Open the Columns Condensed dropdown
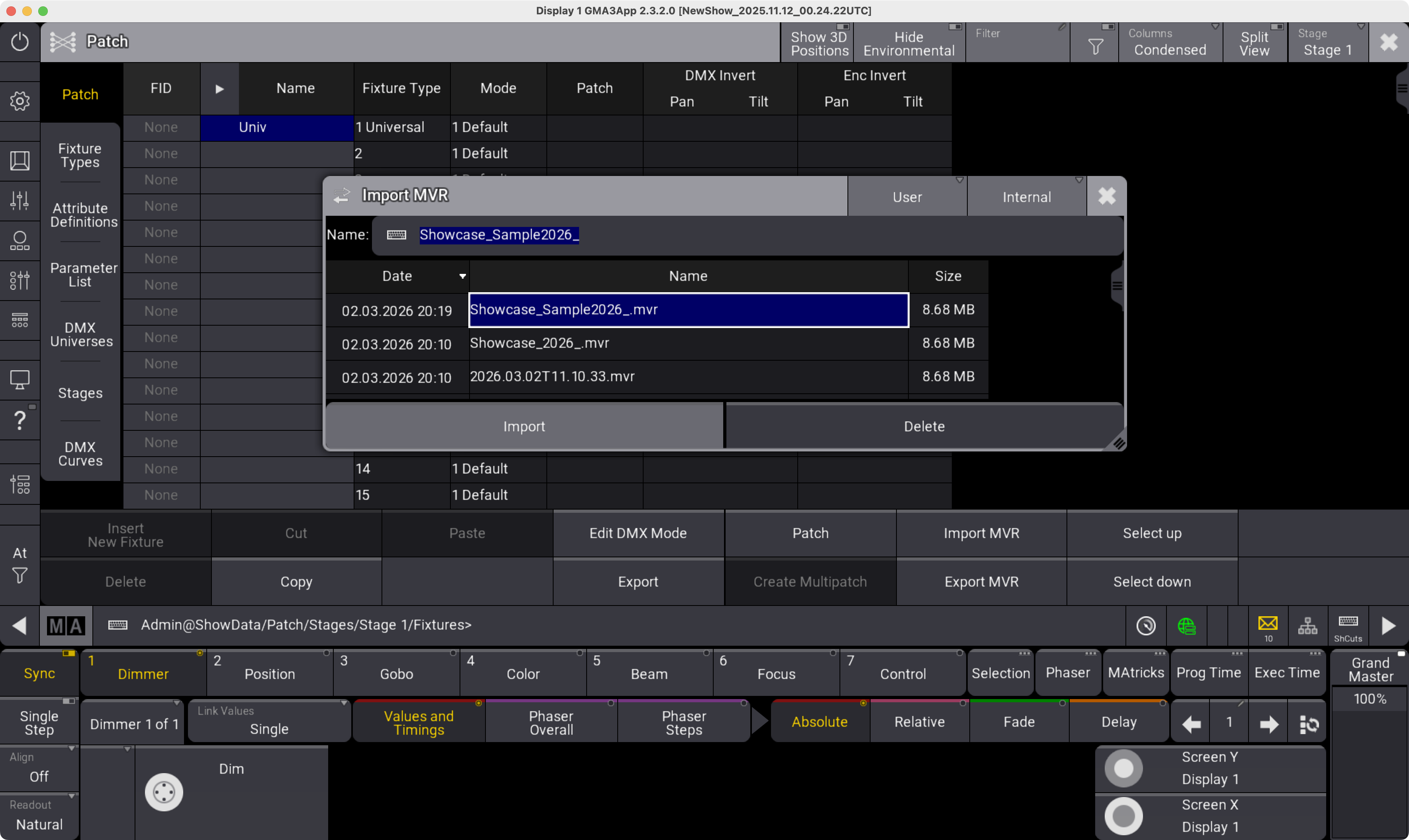Screen dimensions: 1409x840 (x=1170, y=43)
